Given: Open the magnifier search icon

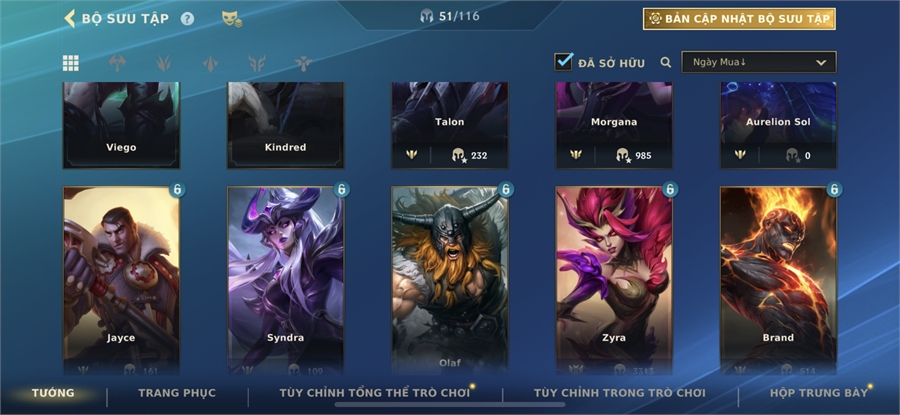Looking at the screenshot, I should (666, 62).
